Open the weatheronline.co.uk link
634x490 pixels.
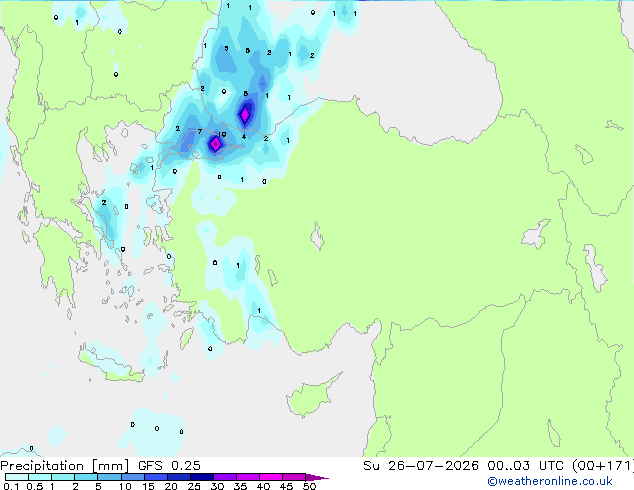550,481
